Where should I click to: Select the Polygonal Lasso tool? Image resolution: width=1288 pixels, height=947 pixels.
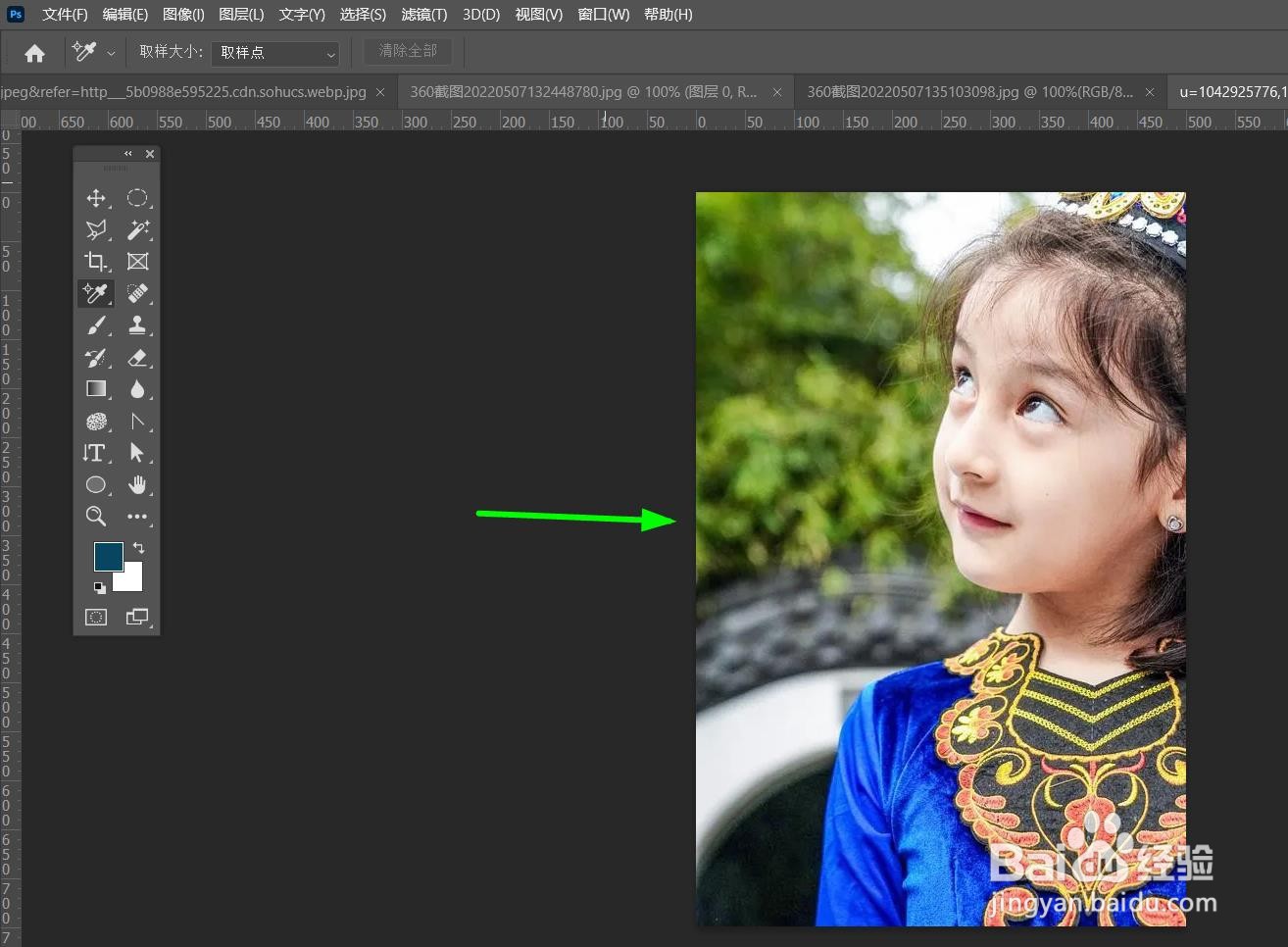[x=96, y=229]
